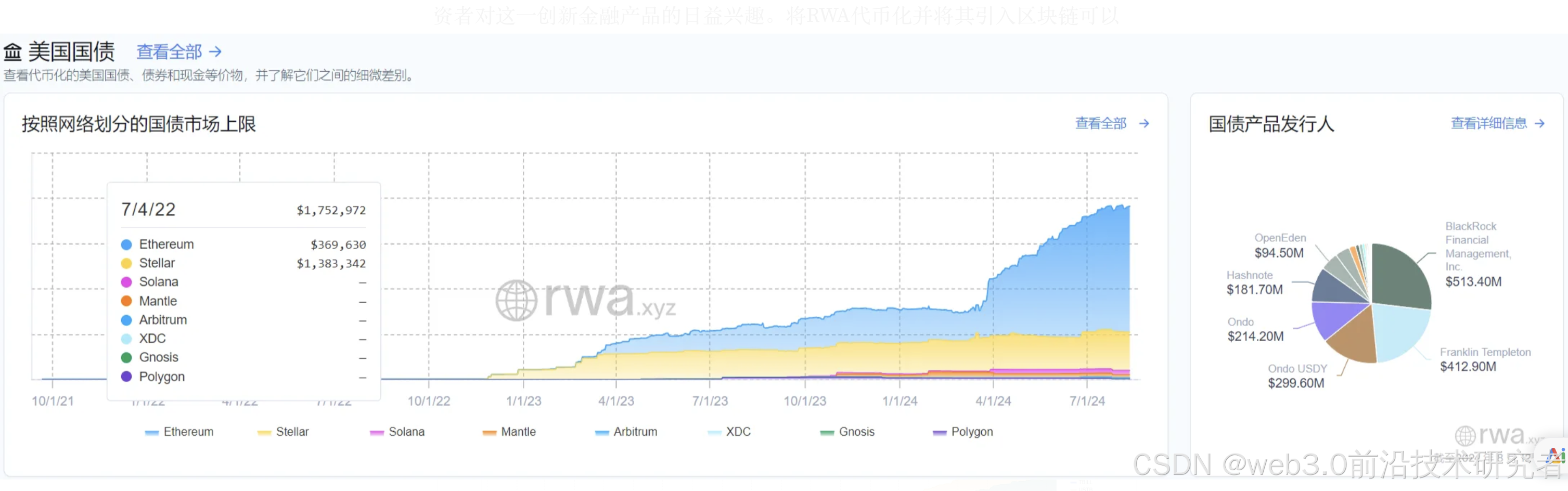This screenshot has width=1568, height=491.
Task: Toggle Polygon series in the chart legend
Action: point(963,432)
